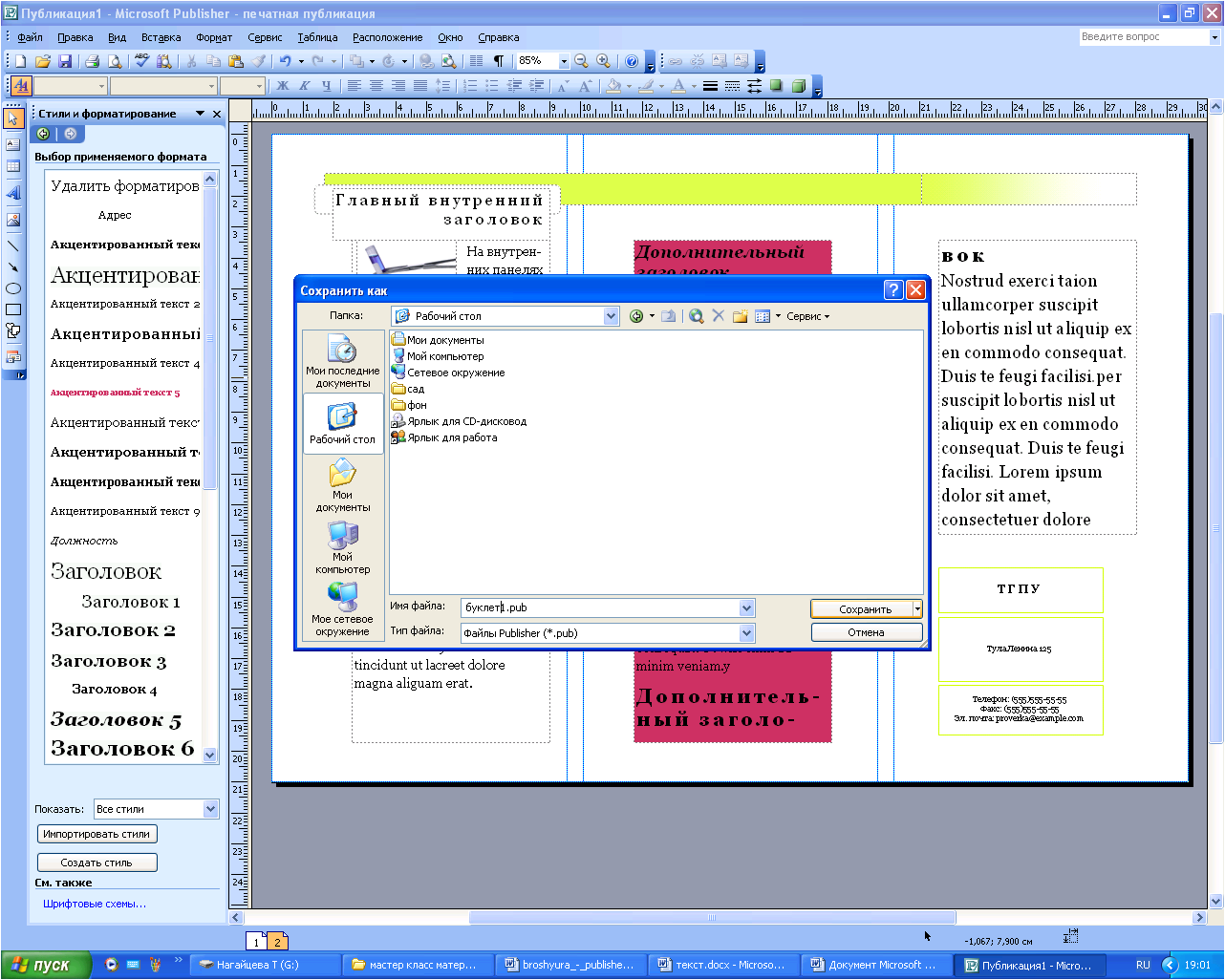Select the Rectangle drawing tool
1225x980 pixels.
[13, 309]
